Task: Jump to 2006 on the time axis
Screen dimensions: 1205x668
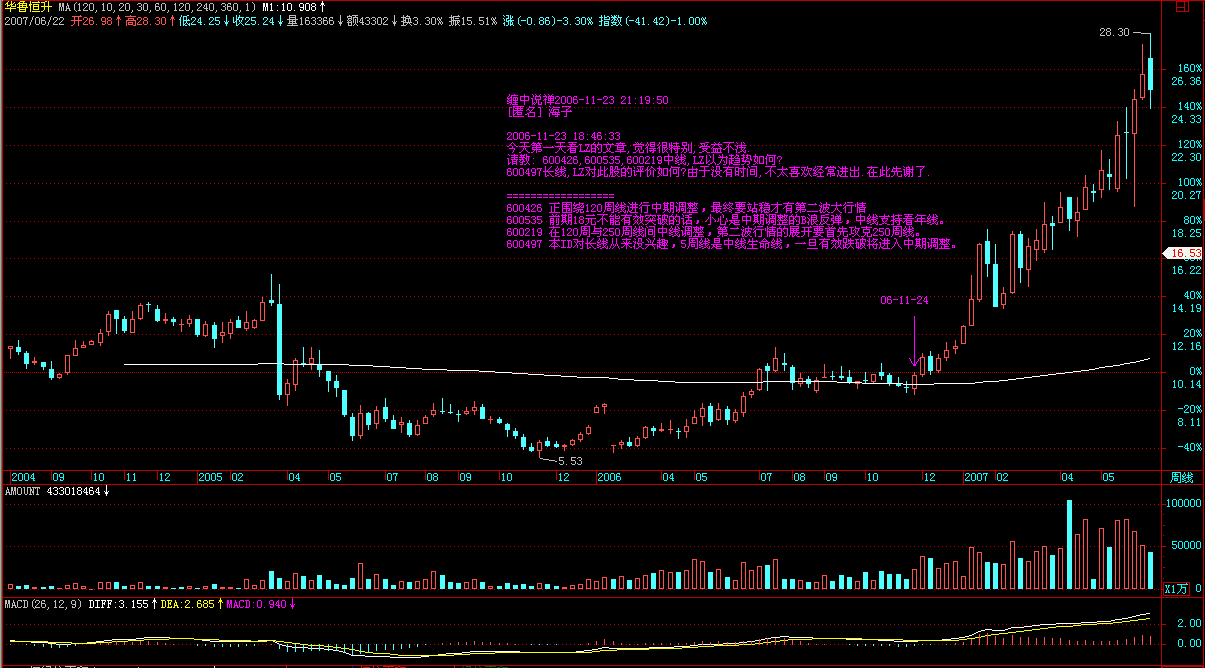Action: [x=608, y=478]
